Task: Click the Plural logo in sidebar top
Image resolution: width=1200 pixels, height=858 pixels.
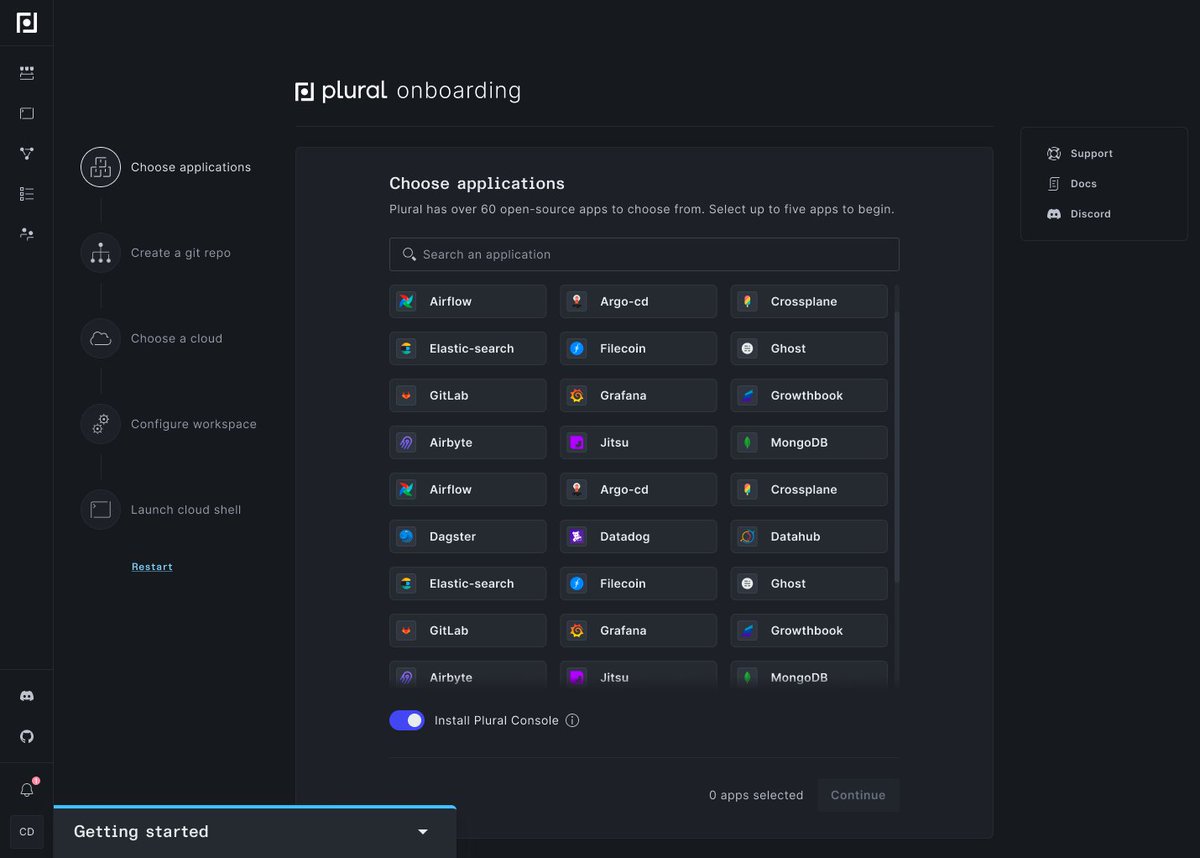Action: tap(27, 23)
